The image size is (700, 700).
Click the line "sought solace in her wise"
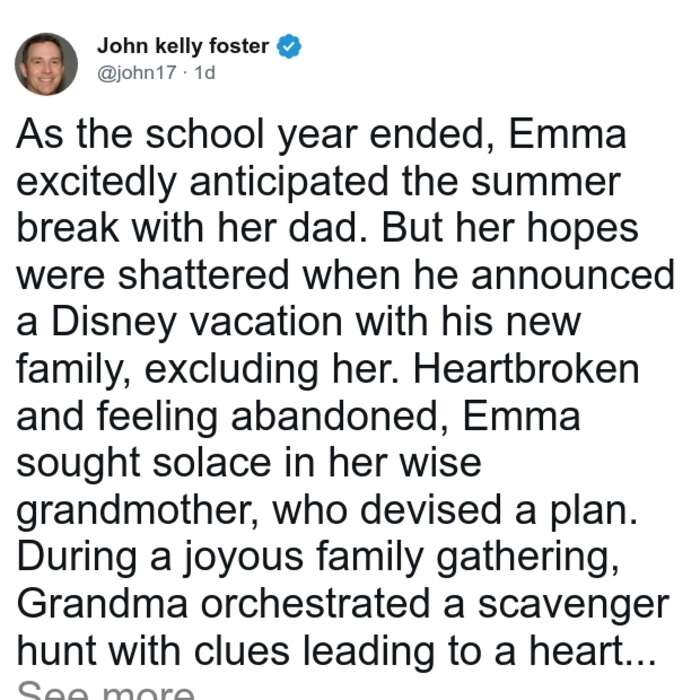pyautogui.click(x=249, y=462)
